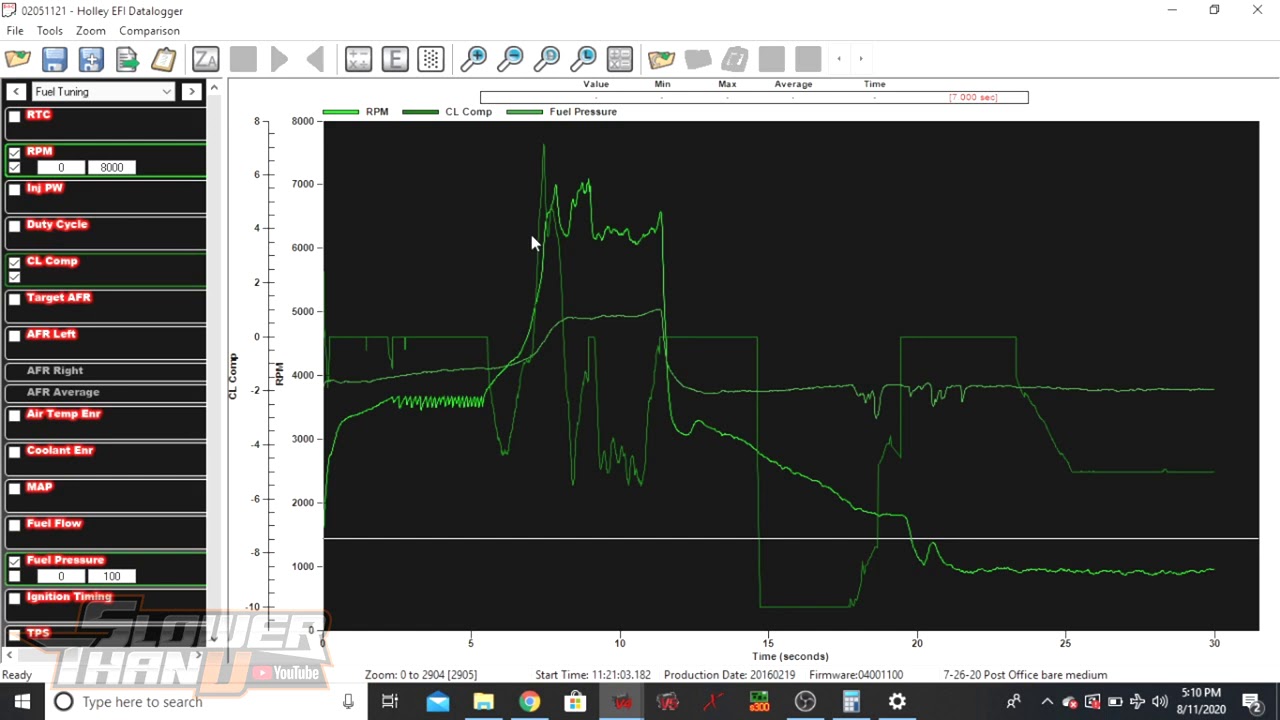Open the Fuel Tuning channel group dropdown

tap(103, 91)
